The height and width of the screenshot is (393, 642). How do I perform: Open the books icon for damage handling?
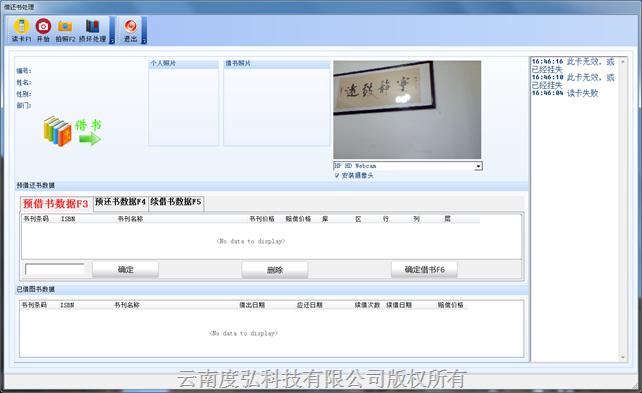pyautogui.click(x=93, y=27)
